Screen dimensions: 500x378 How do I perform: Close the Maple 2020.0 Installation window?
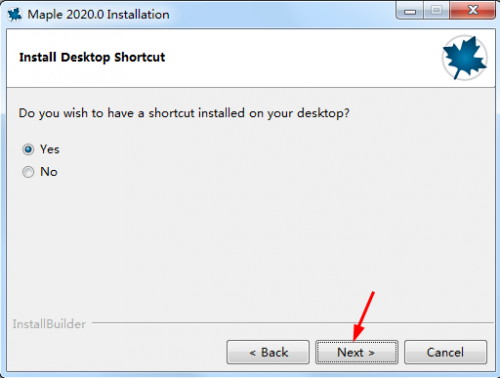tap(472, 11)
